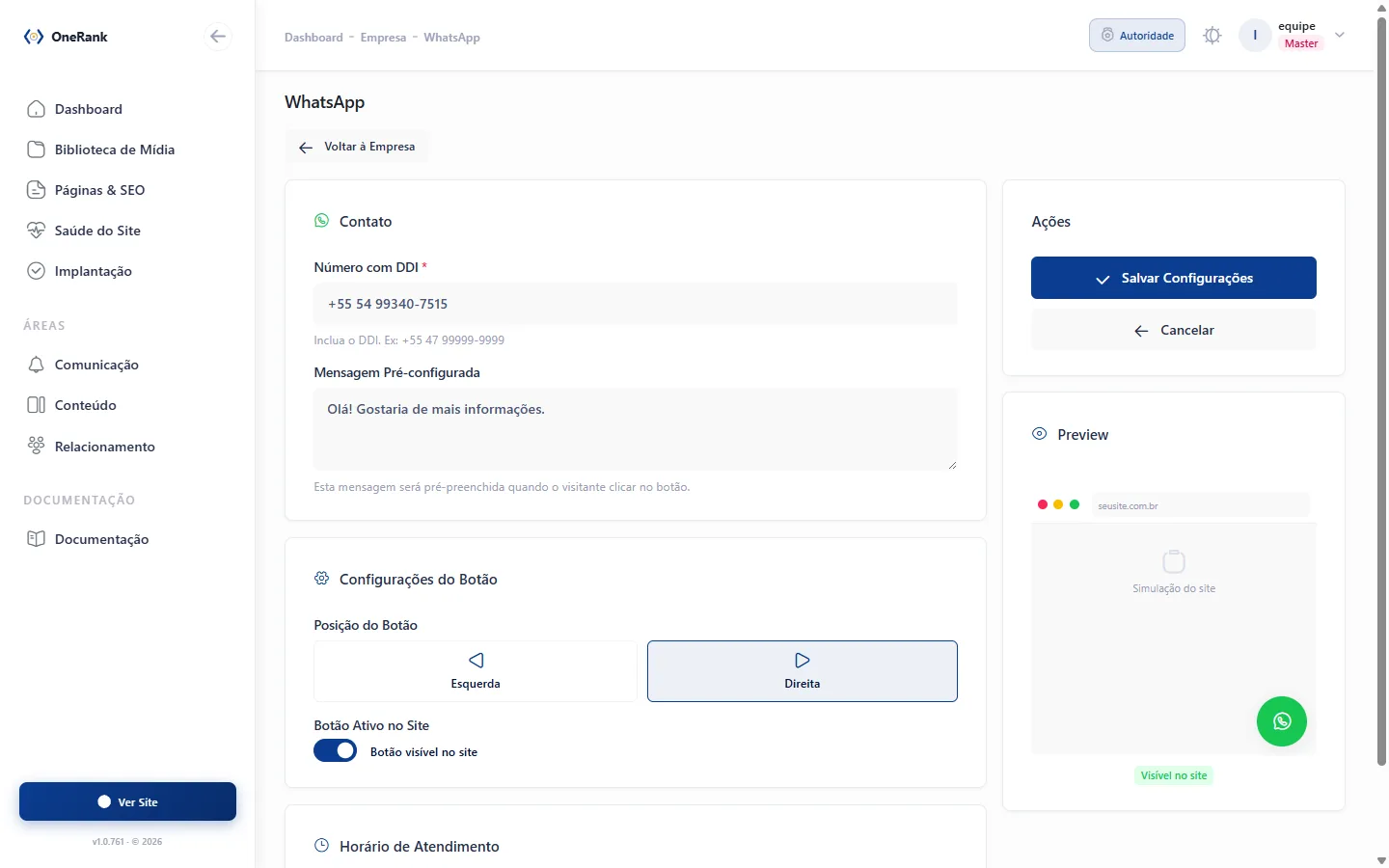Viewport: 1389px width, 868px height.
Task: Click Salvar Configurações button
Action: (1174, 278)
